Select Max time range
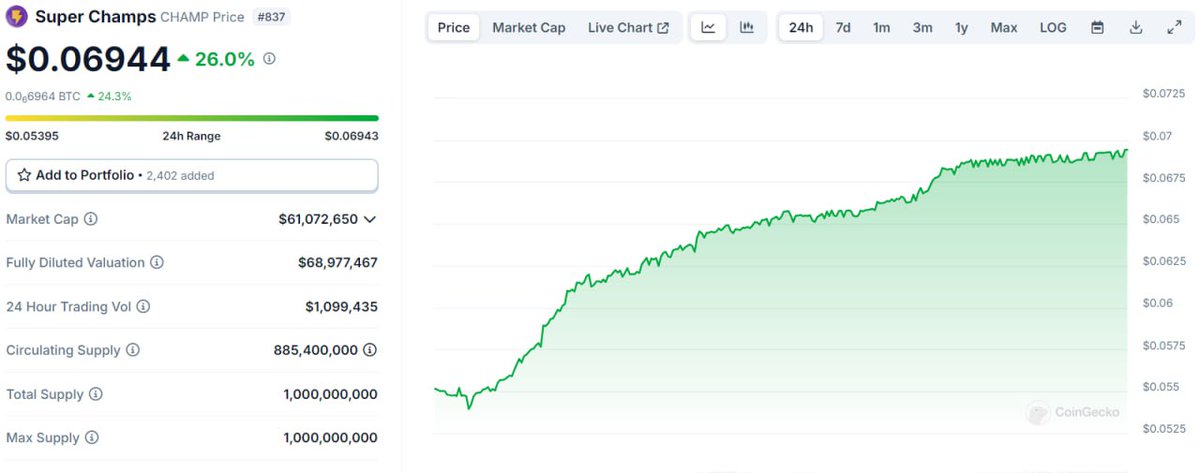This screenshot has height=473, width=1200. (1004, 27)
